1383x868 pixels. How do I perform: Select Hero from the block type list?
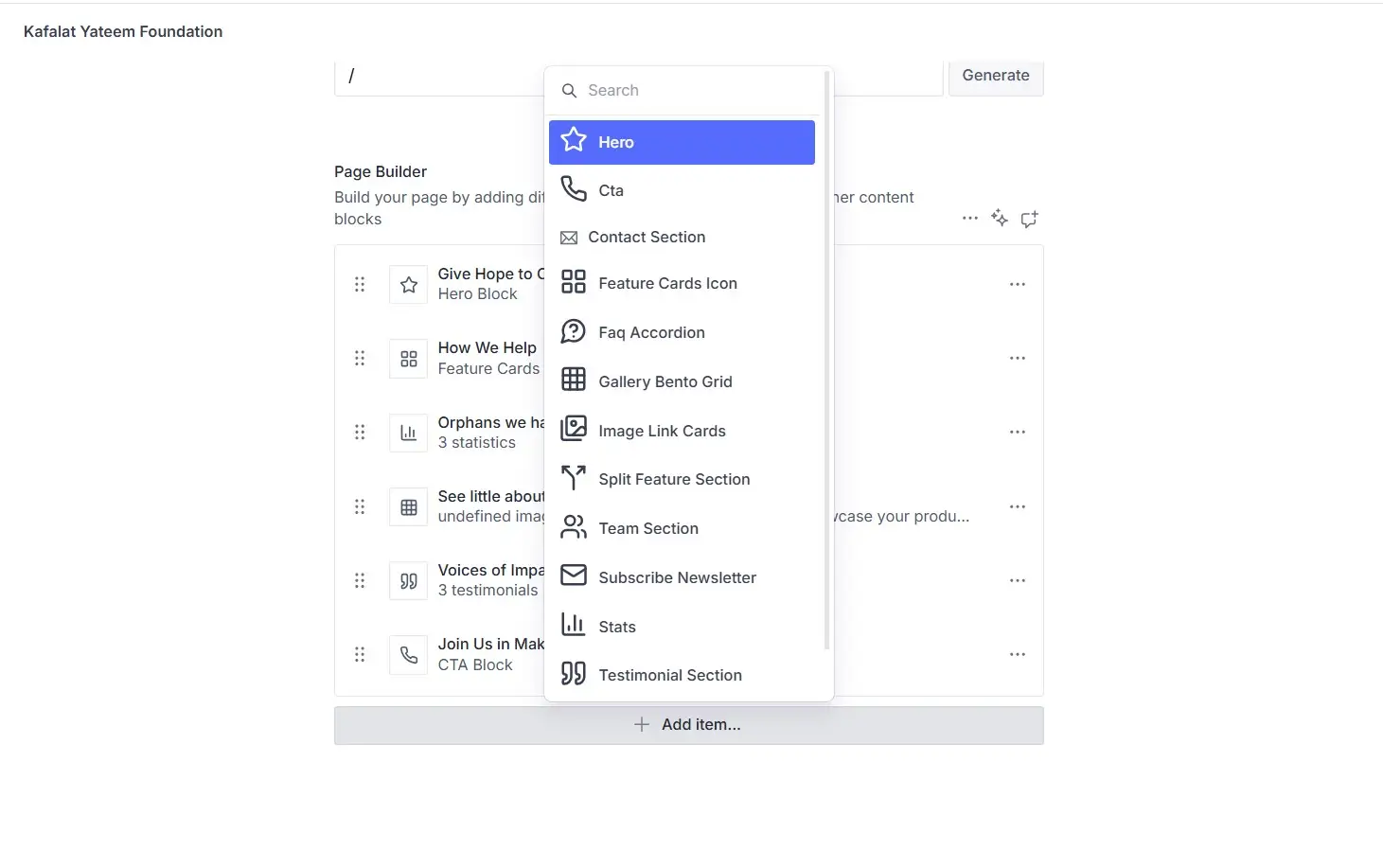[682, 142]
